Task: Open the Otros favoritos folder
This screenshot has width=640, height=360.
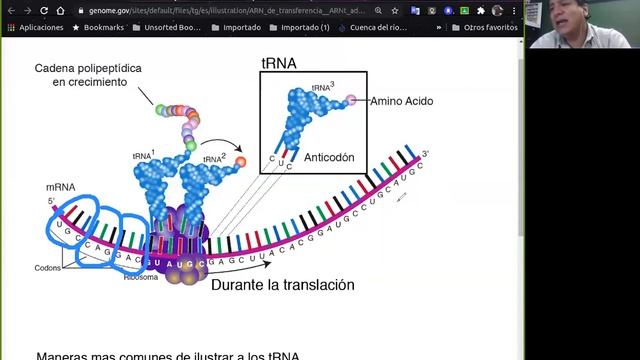Action: (485, 27)
